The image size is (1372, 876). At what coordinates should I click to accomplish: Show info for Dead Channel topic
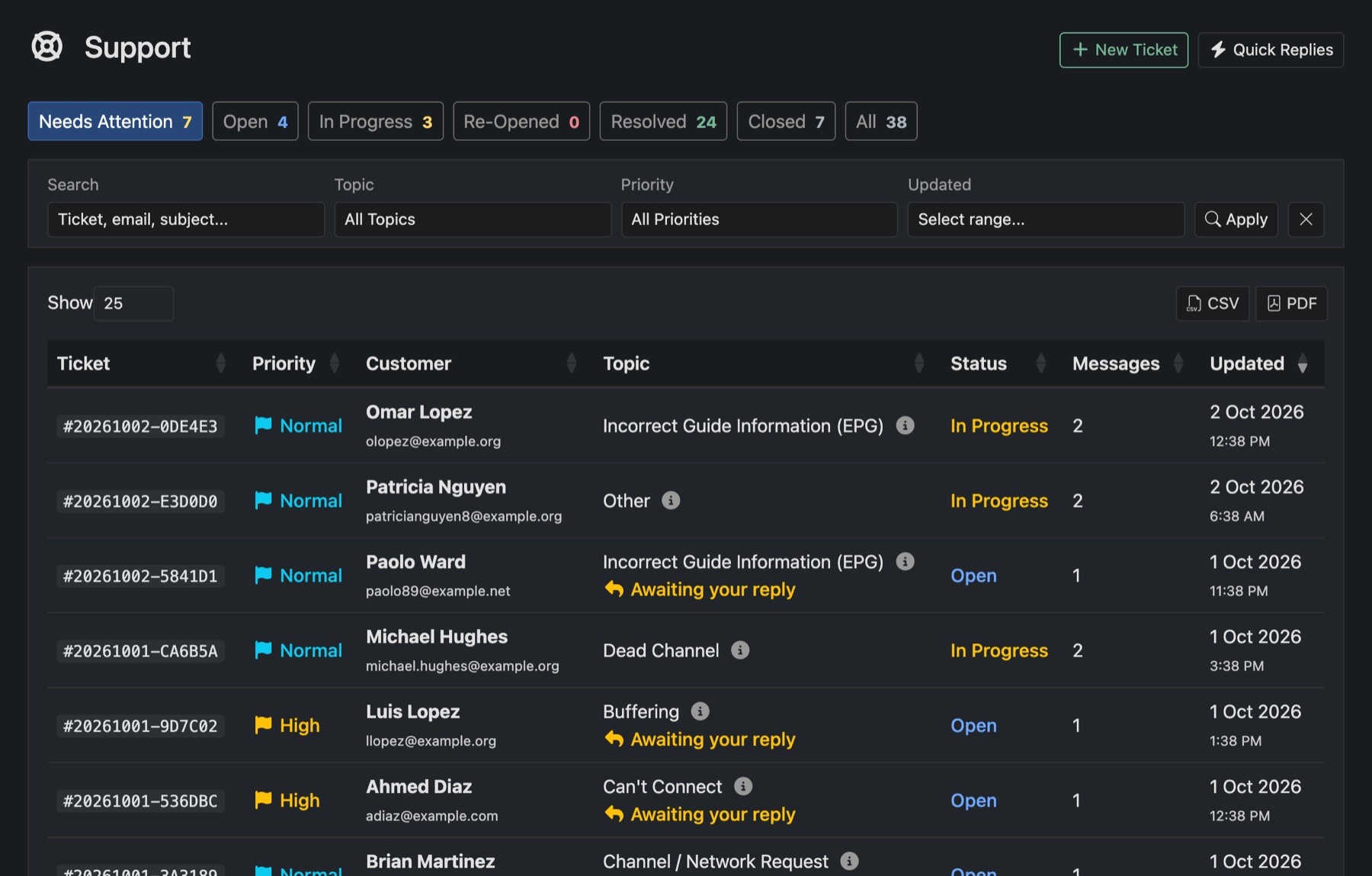coord(740,650)
